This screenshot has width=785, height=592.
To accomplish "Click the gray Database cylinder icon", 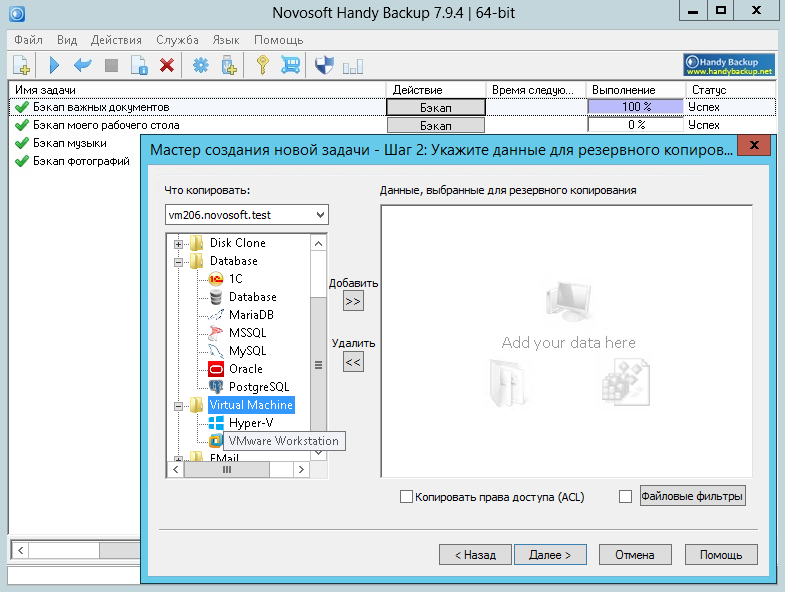I will (x=216, y=297).
